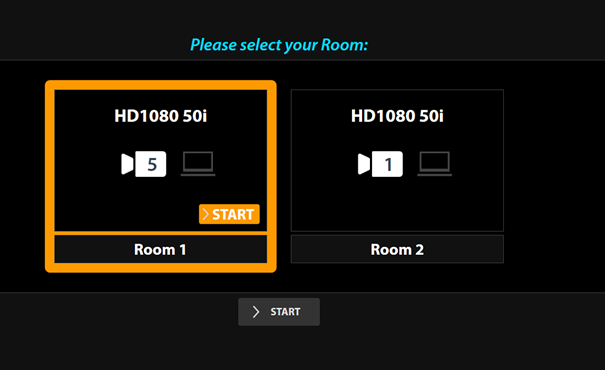Click the orange START button in Room 1

coord(229,214)
